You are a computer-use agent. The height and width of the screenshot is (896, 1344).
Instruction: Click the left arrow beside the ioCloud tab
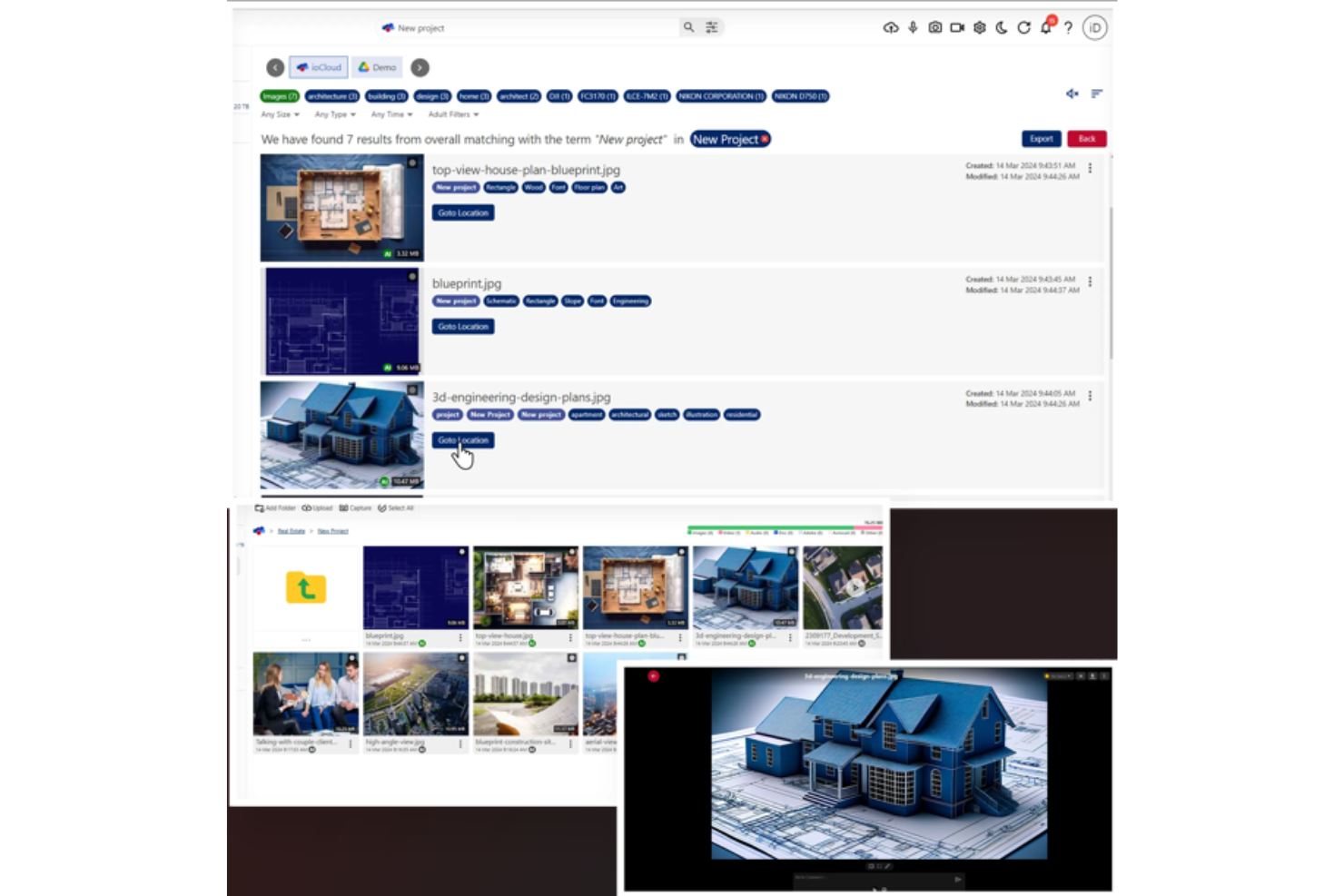pos(275,67)
